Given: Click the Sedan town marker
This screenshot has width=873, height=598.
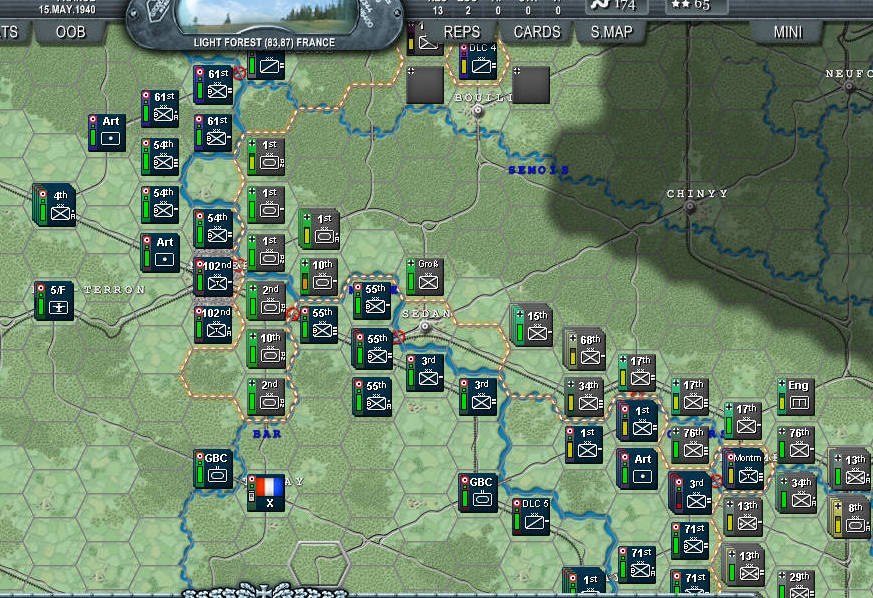Looking at the screenshot, I should (425, 326).
